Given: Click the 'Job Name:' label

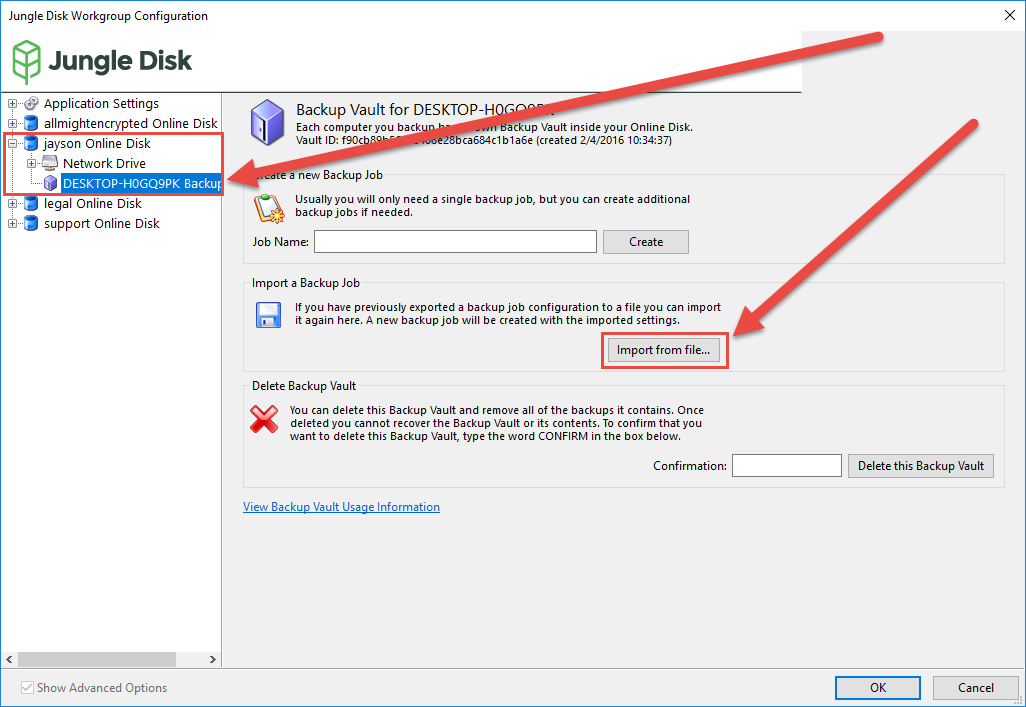Looking at the screenshot, I should pyautogui.click(x=281, y=242).
